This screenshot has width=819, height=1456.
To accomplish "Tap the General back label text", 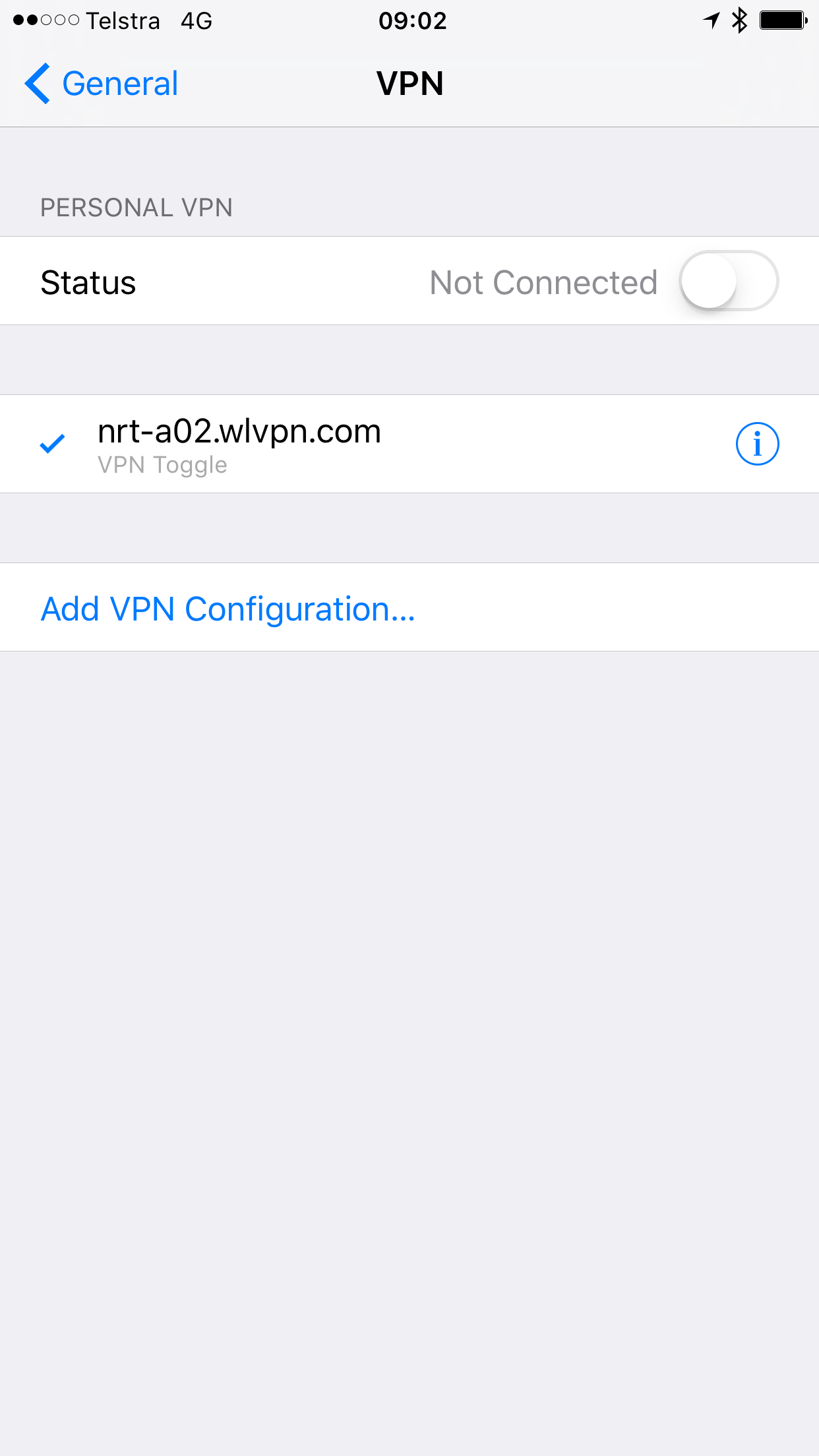I will point(120,84).
